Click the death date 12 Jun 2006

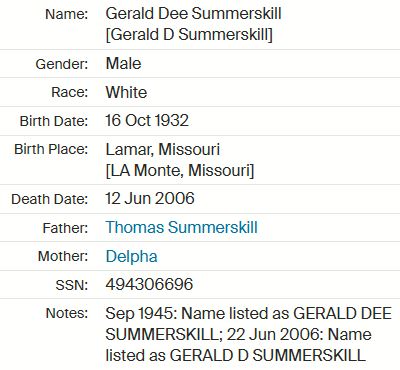tap(150, 199)
